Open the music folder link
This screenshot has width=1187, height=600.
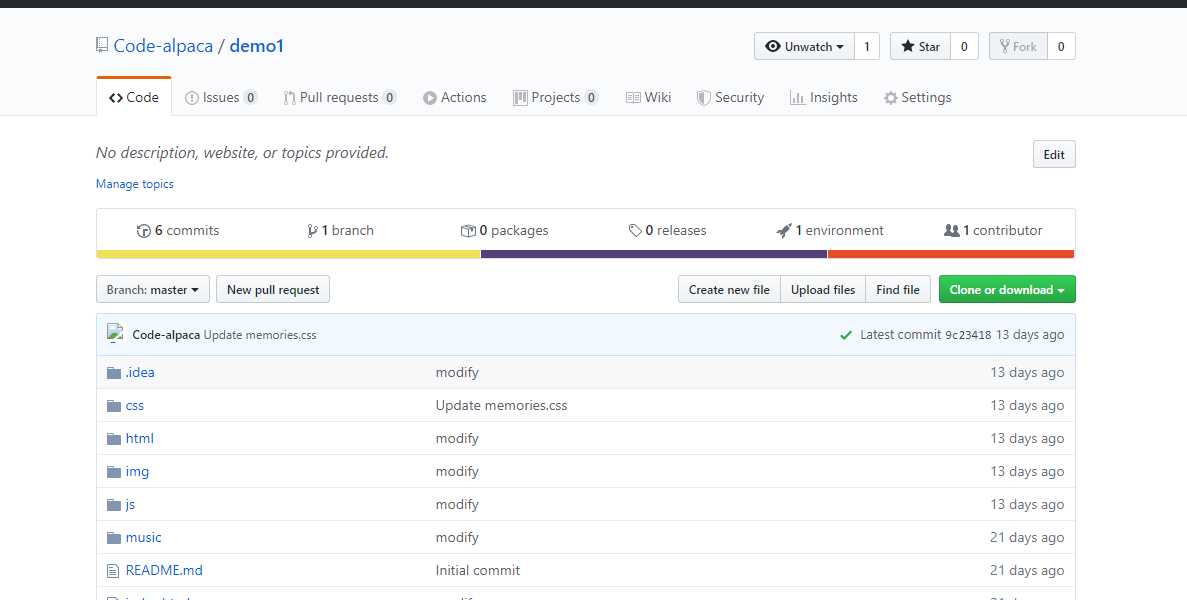pyautogui.click(x=144, y=537)
